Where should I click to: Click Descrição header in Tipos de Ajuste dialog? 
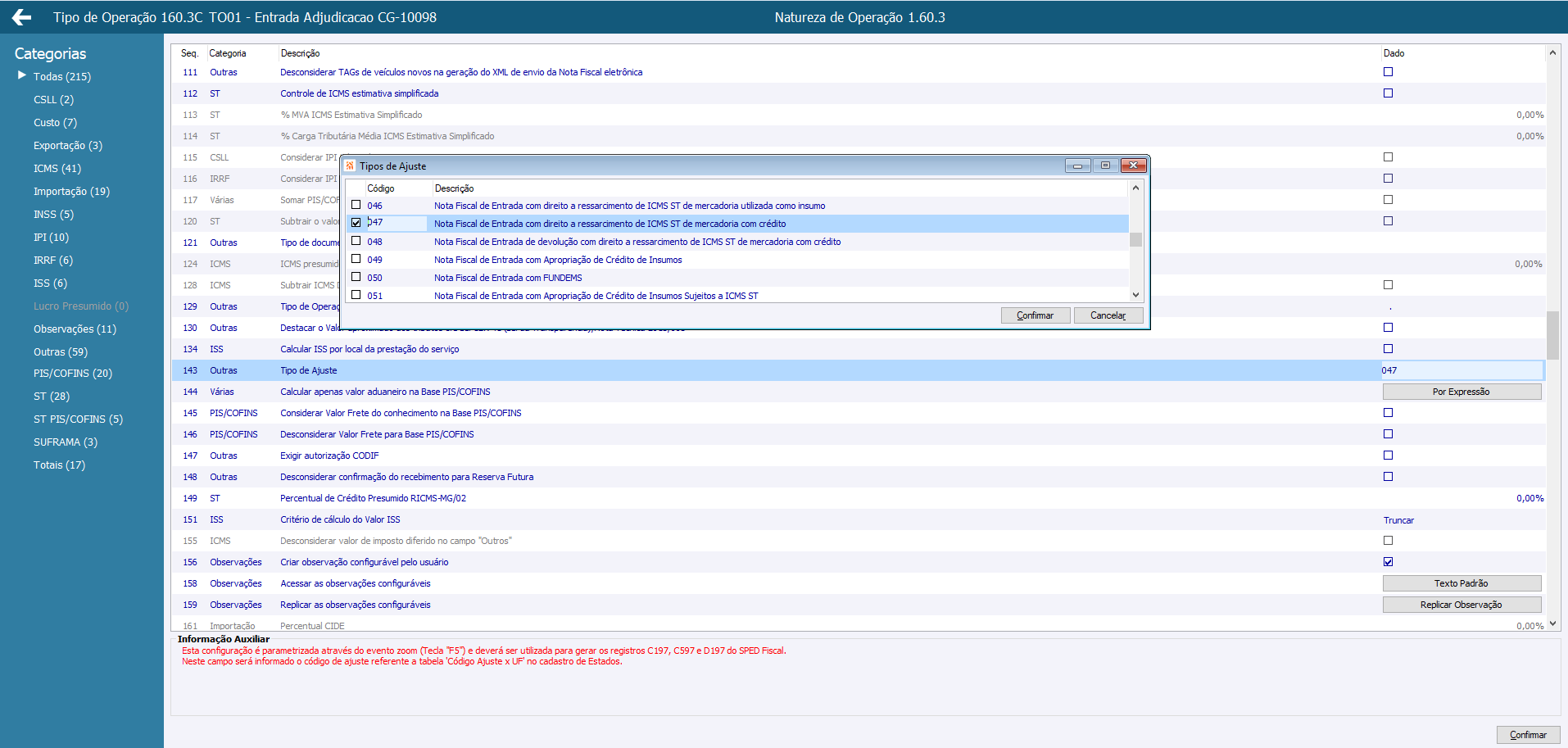[x=455, y=188]
